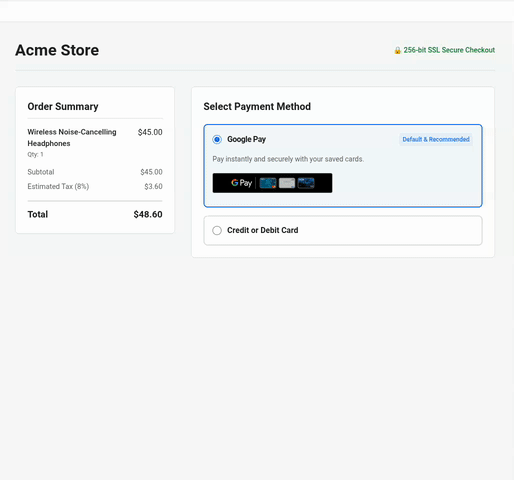Click the Default & Recommended badge

436,139
